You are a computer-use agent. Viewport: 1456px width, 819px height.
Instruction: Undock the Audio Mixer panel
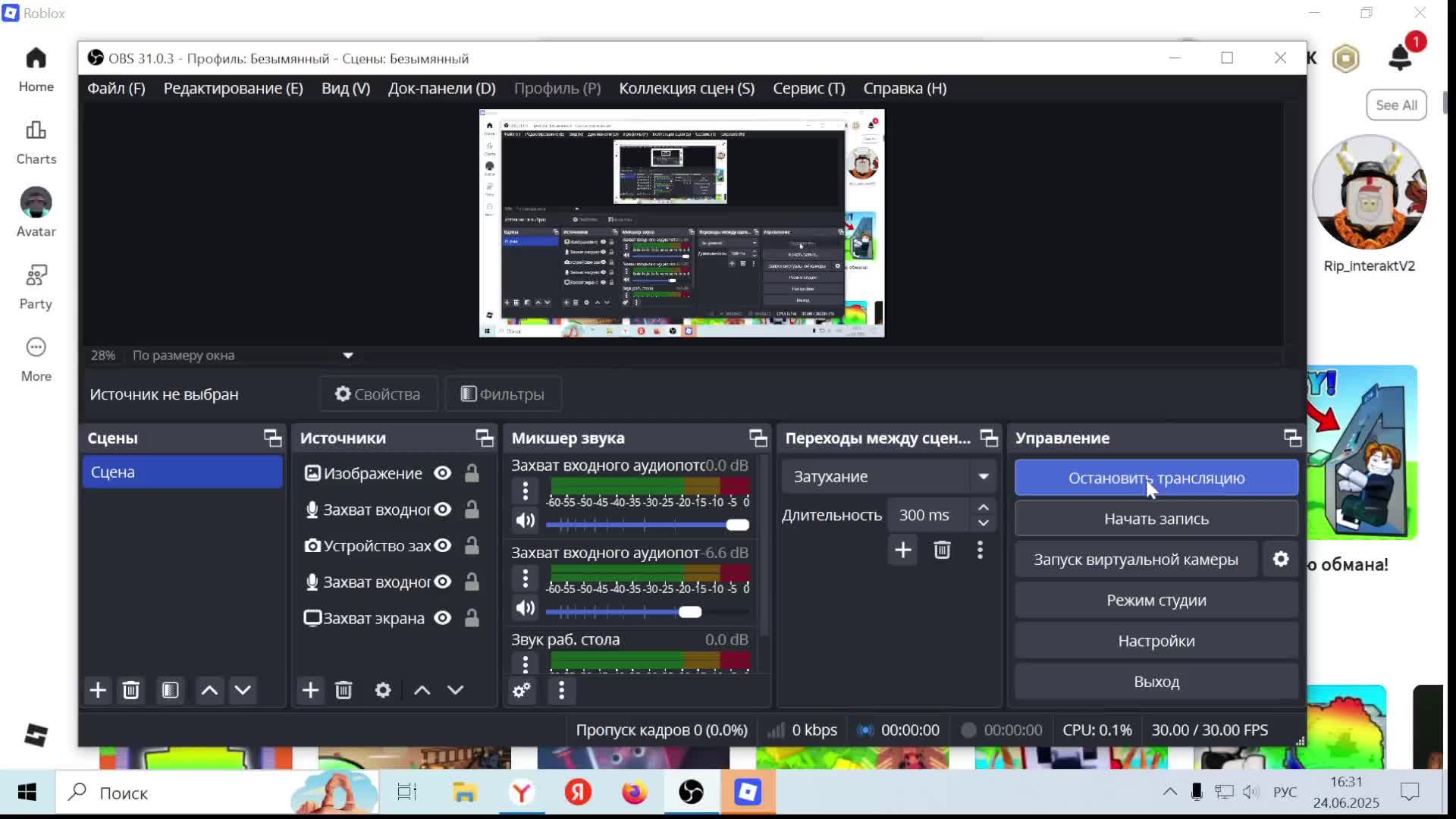(758, 438)
